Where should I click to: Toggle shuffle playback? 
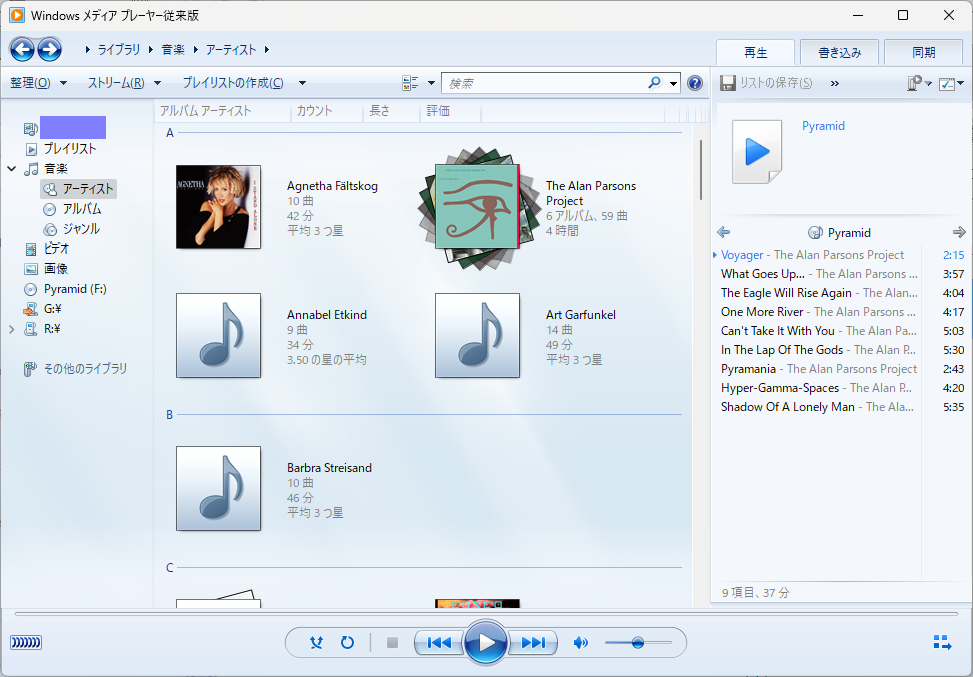316,642
